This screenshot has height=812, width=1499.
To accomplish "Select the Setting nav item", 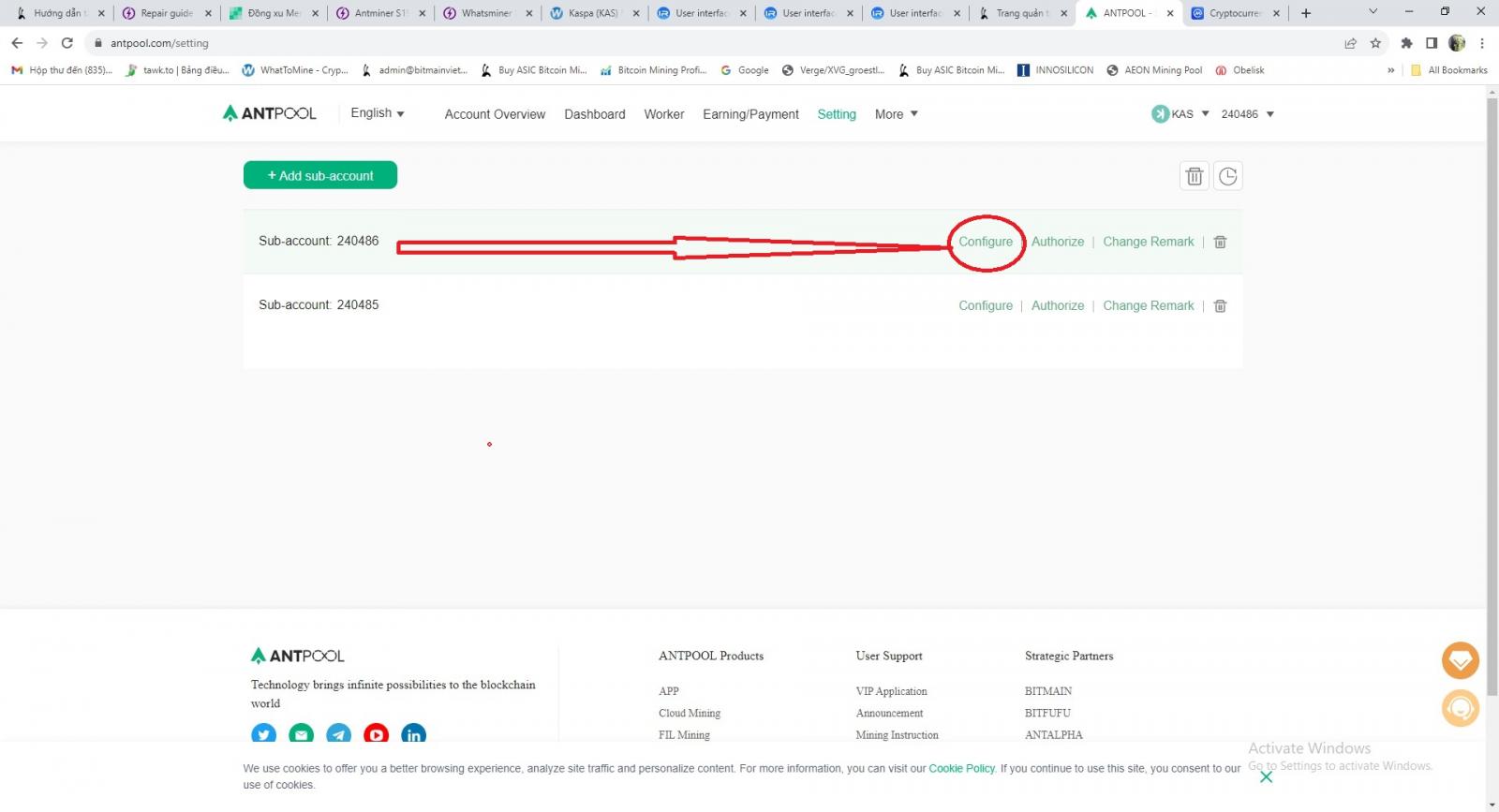I will click(x=837, y=114).
